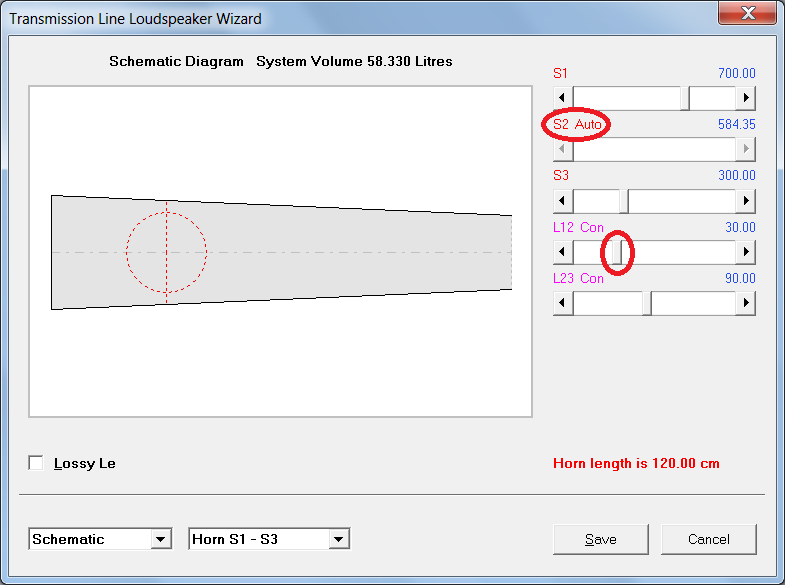
Task: Click the L23 Con slider right arrow
Action: 745,303
